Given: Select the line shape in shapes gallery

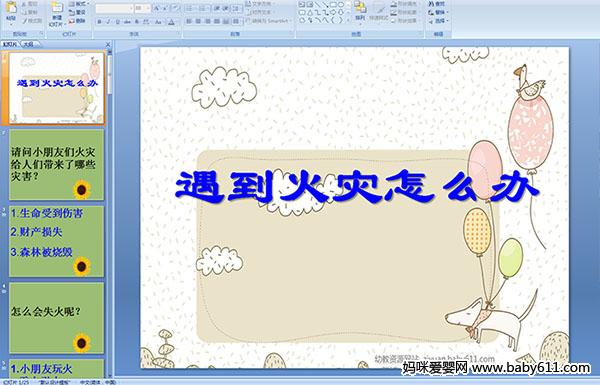Looking at the screenshot, I should coord(317,5).
